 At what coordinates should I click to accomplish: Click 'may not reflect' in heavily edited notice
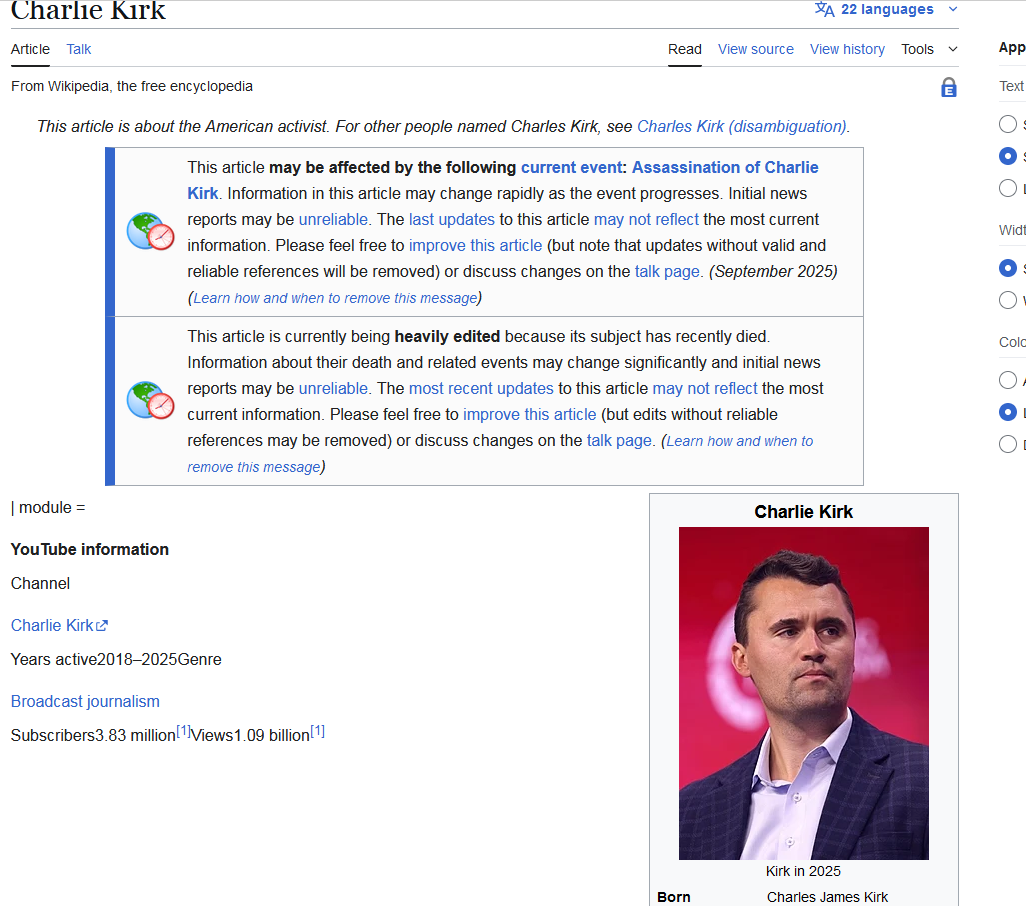point(705,389)
